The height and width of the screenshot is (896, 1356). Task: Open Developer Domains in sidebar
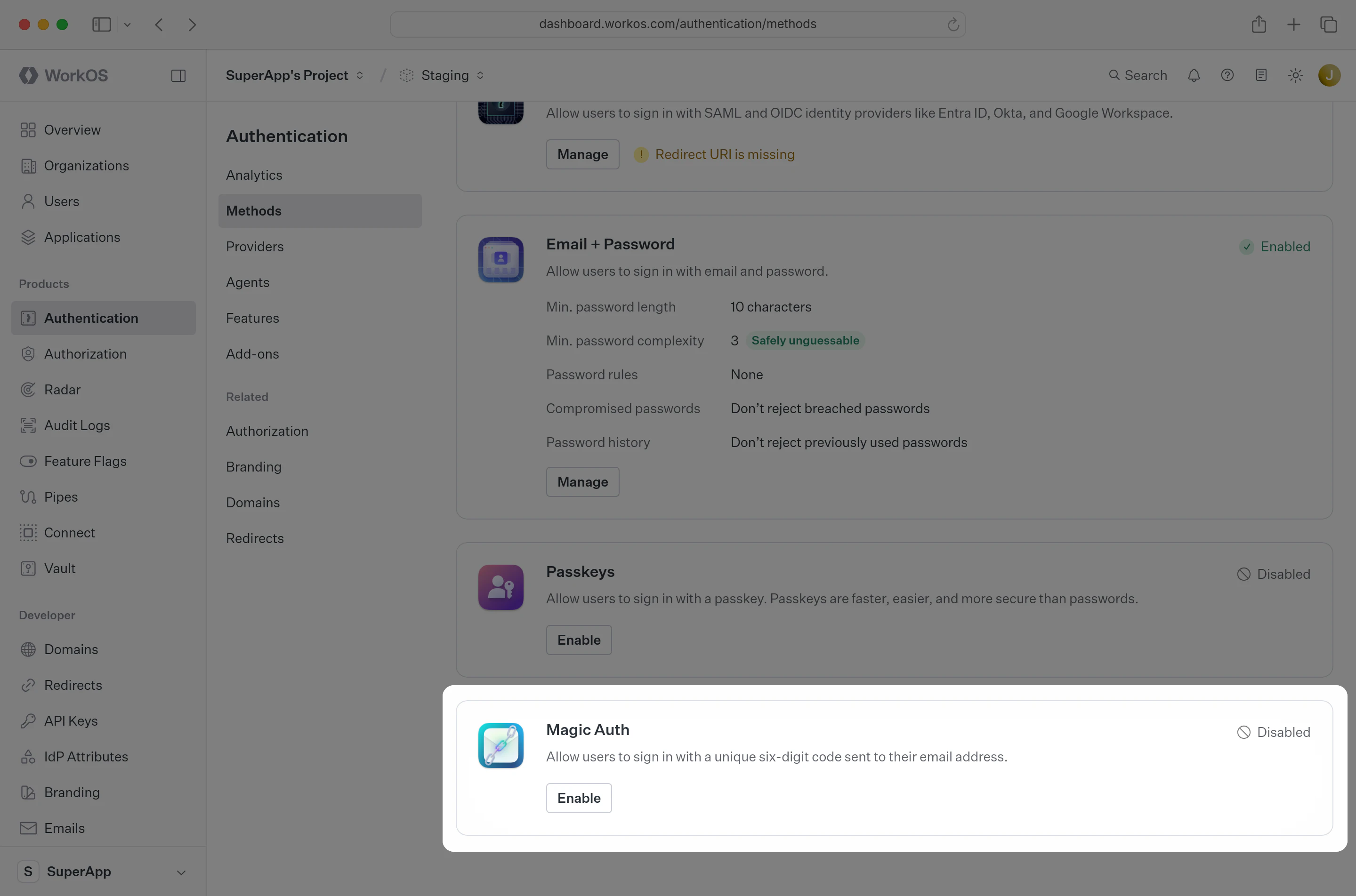[104, 649]
